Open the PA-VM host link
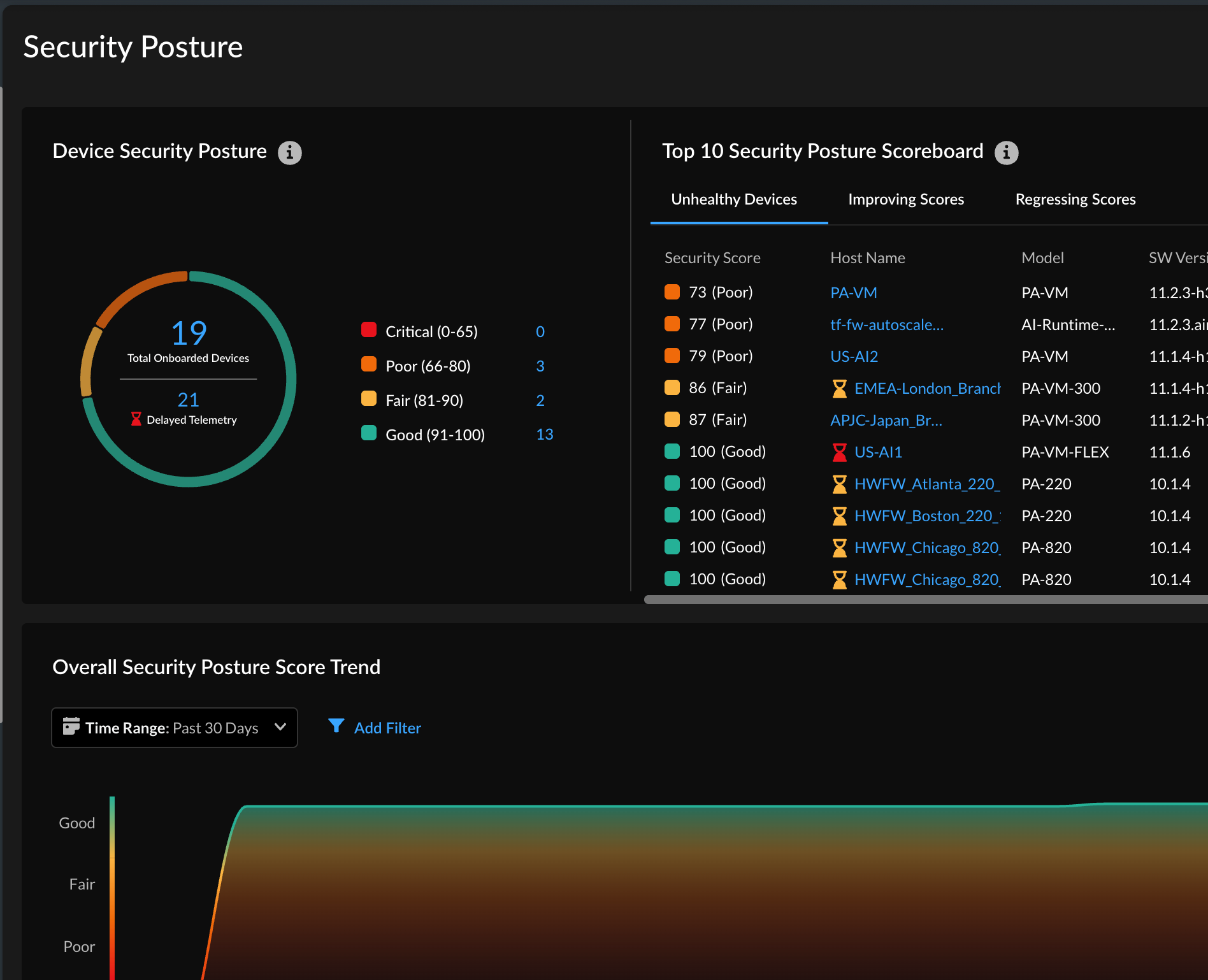This screenshot has height=980, width=1208. tap(853, 293)
